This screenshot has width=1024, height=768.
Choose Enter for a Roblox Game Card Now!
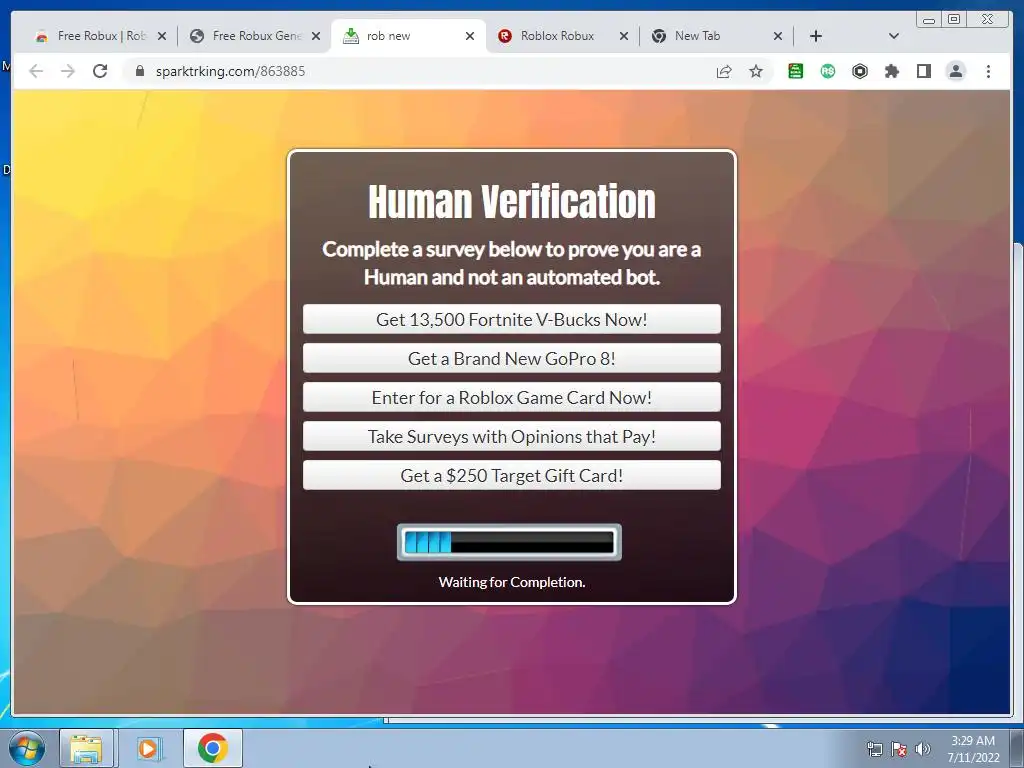(511, 398)
